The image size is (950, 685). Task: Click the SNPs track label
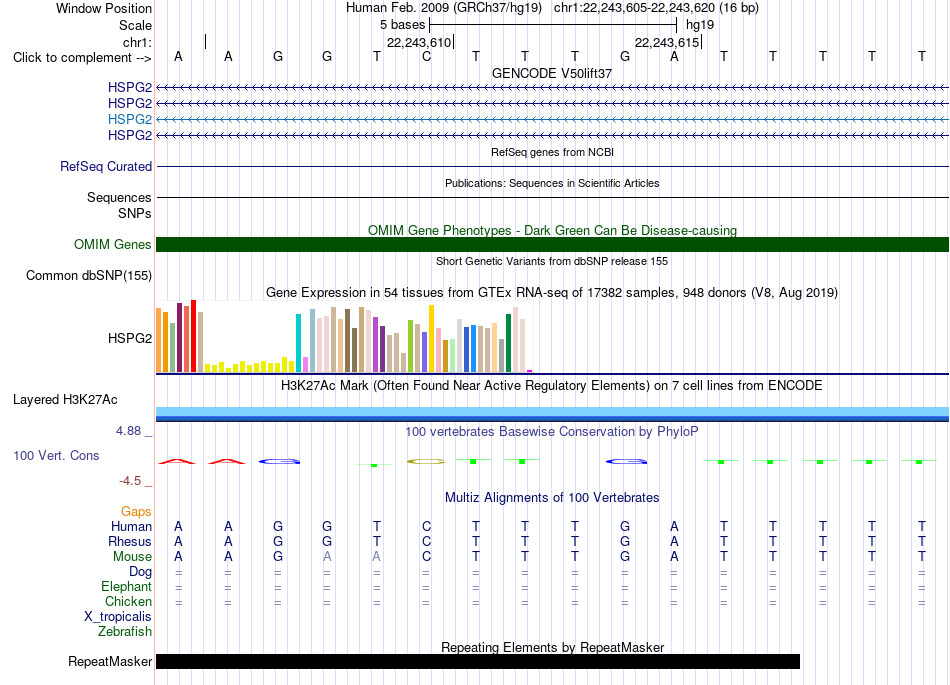click(x=135, y=213)
